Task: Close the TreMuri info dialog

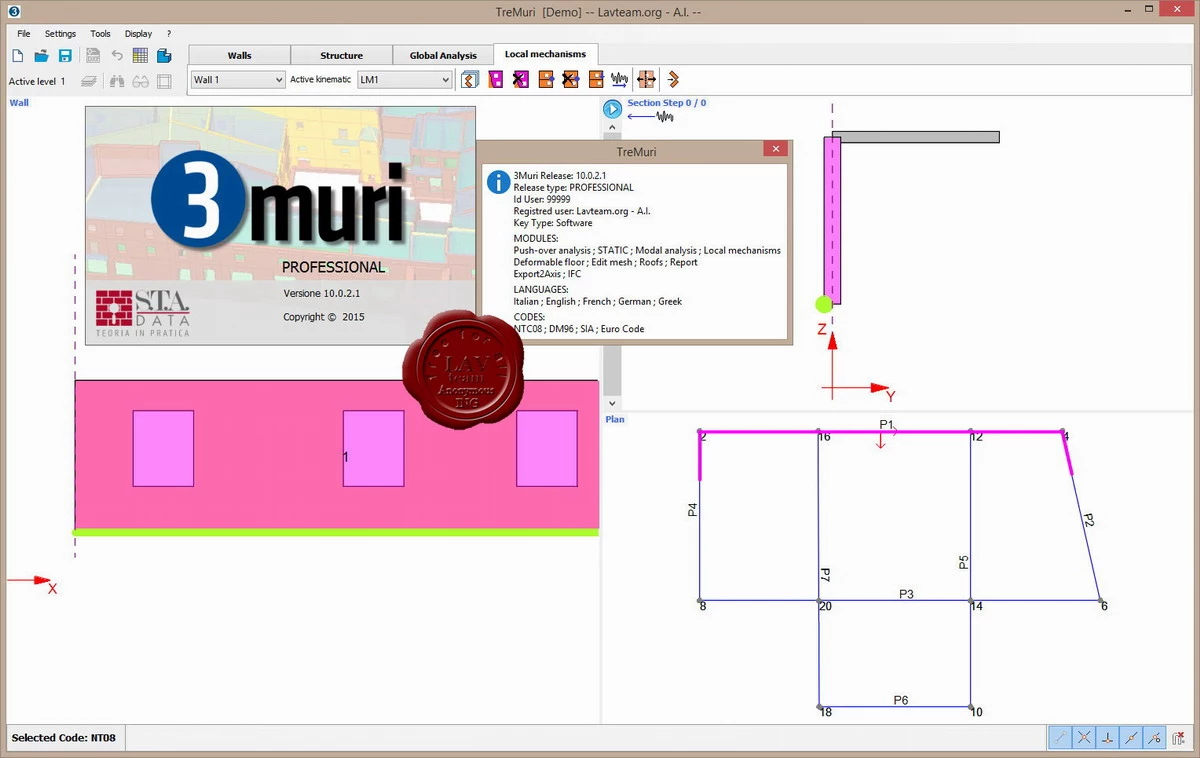Action: coord(775,149)
